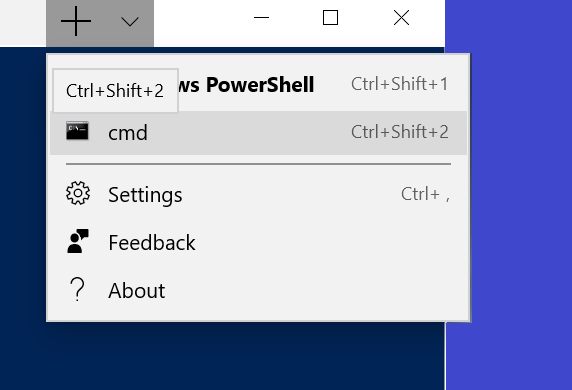This screenshot has width=572, height=390.
Task: Click the Ctrl+Shift+2 tooltip box
Action: pos(115,90)
